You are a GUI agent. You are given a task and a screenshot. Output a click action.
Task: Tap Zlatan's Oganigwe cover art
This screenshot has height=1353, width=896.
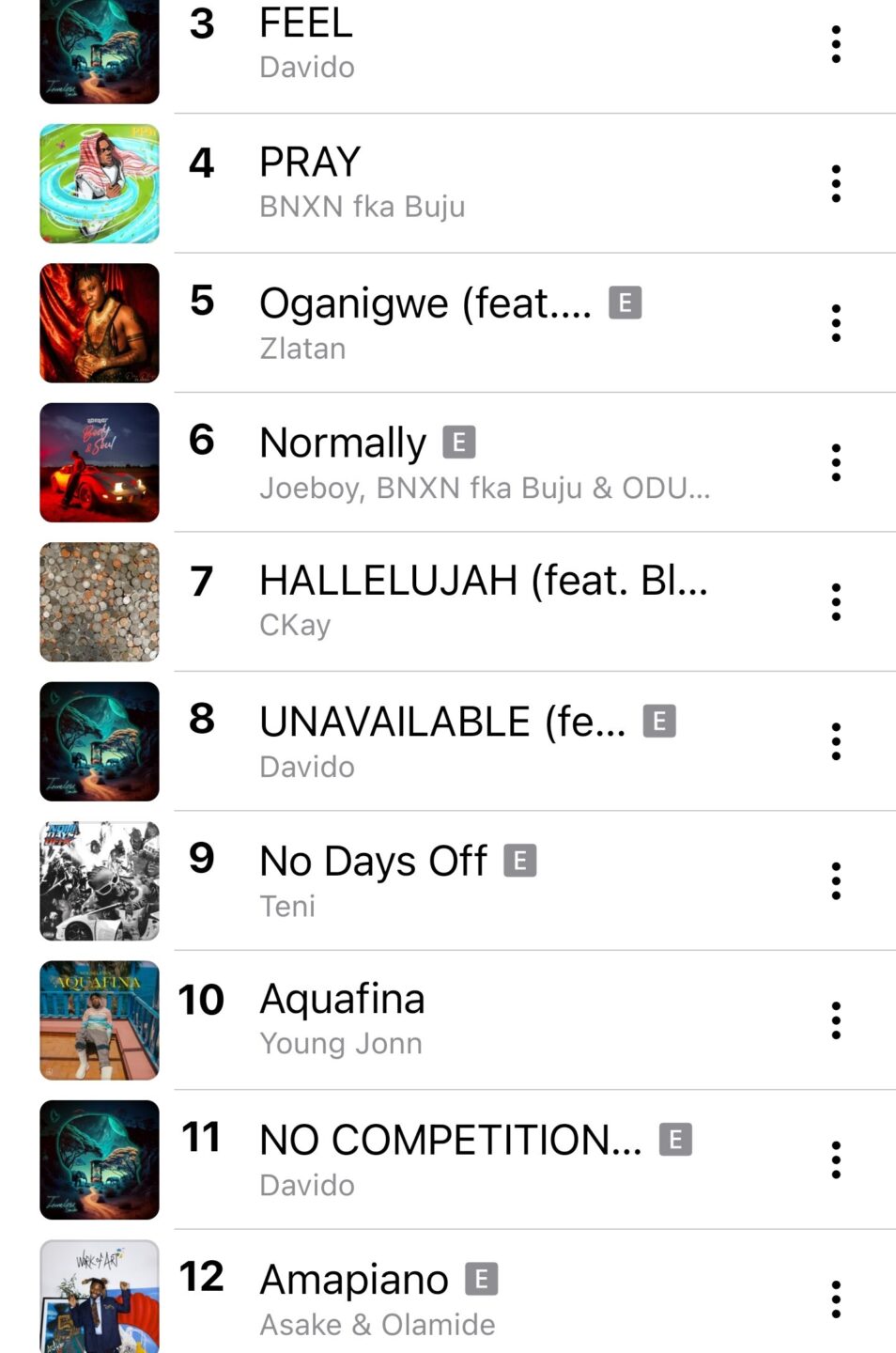click(x=100, y=323)
